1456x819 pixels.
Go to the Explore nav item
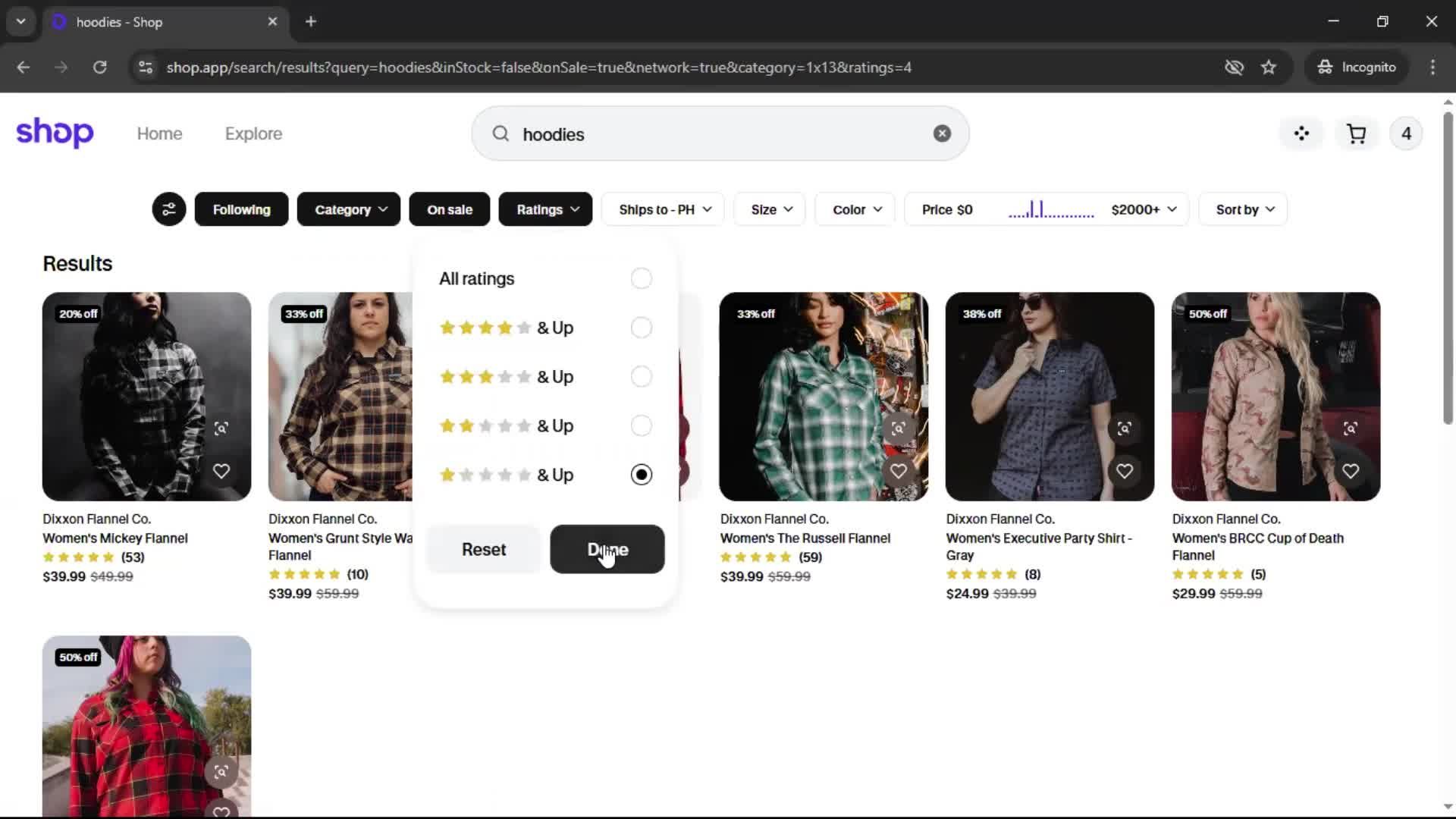click(253, 133)
